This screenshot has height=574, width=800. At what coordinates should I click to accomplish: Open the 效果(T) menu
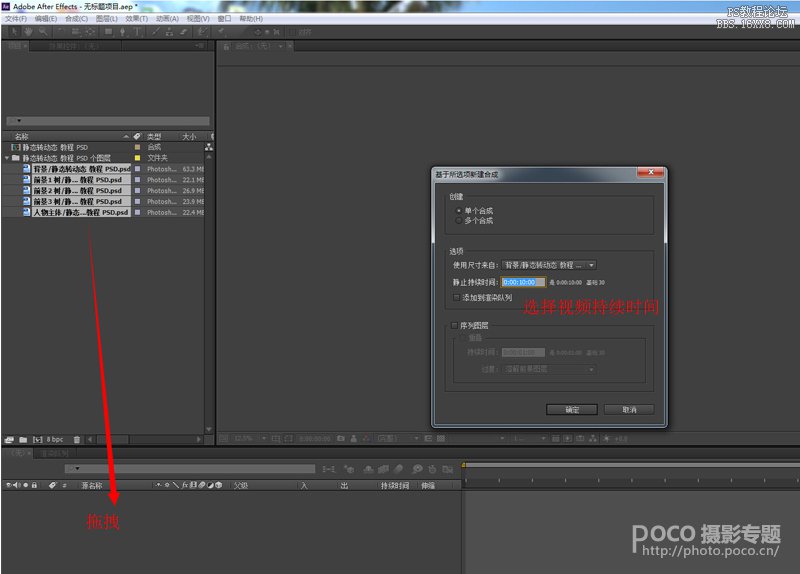coord(137,19)
